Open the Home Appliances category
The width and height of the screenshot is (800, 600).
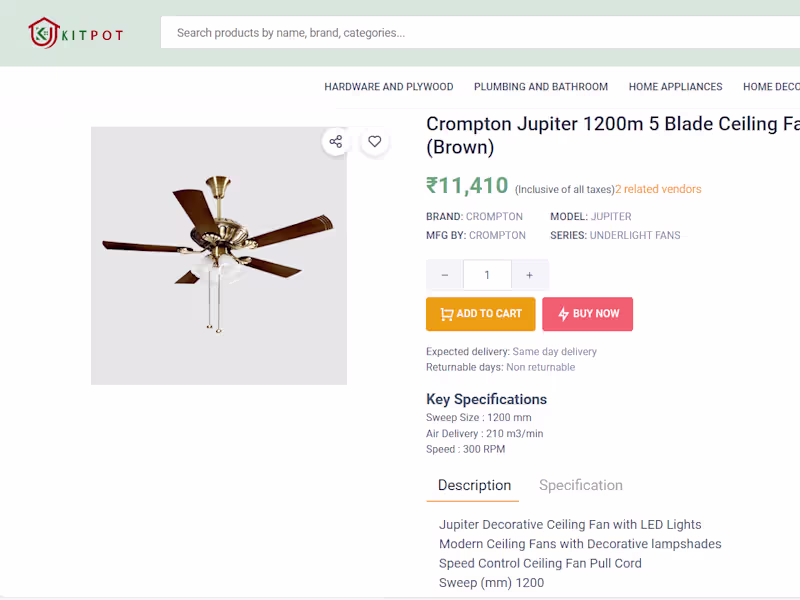(x=675, y=87)
